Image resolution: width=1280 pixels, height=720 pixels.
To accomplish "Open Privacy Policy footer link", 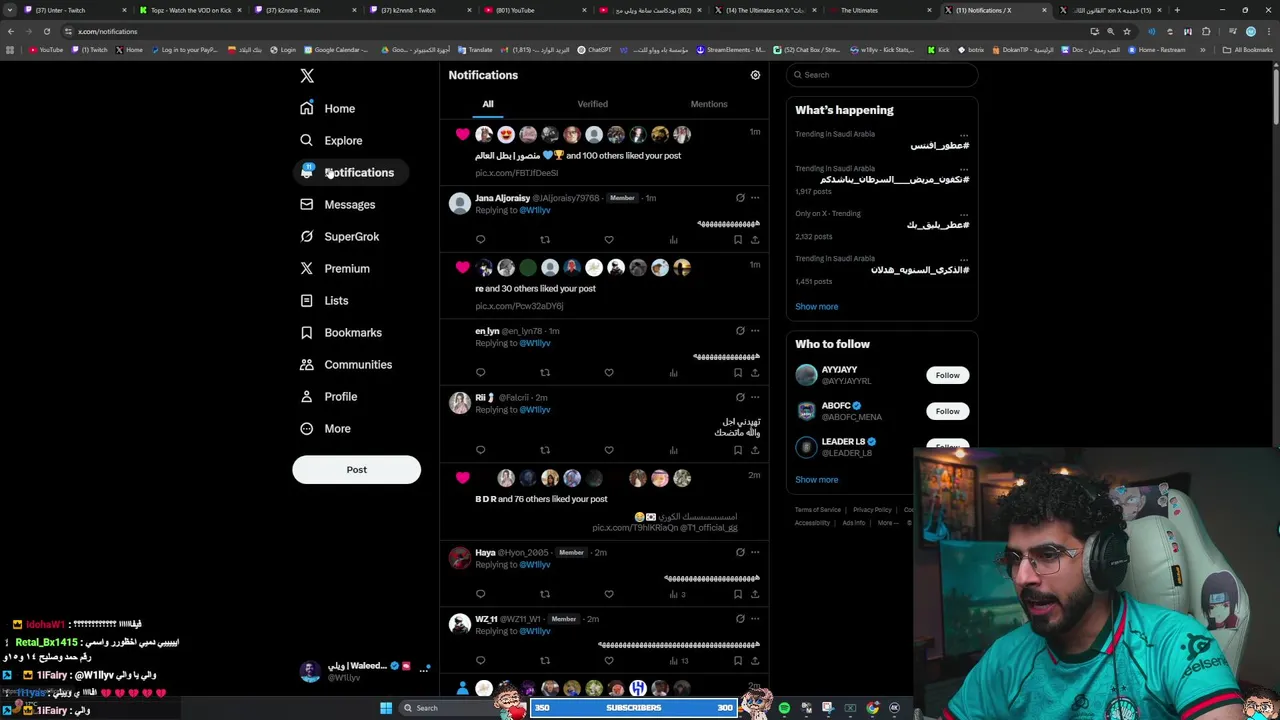I will point(872,510).
